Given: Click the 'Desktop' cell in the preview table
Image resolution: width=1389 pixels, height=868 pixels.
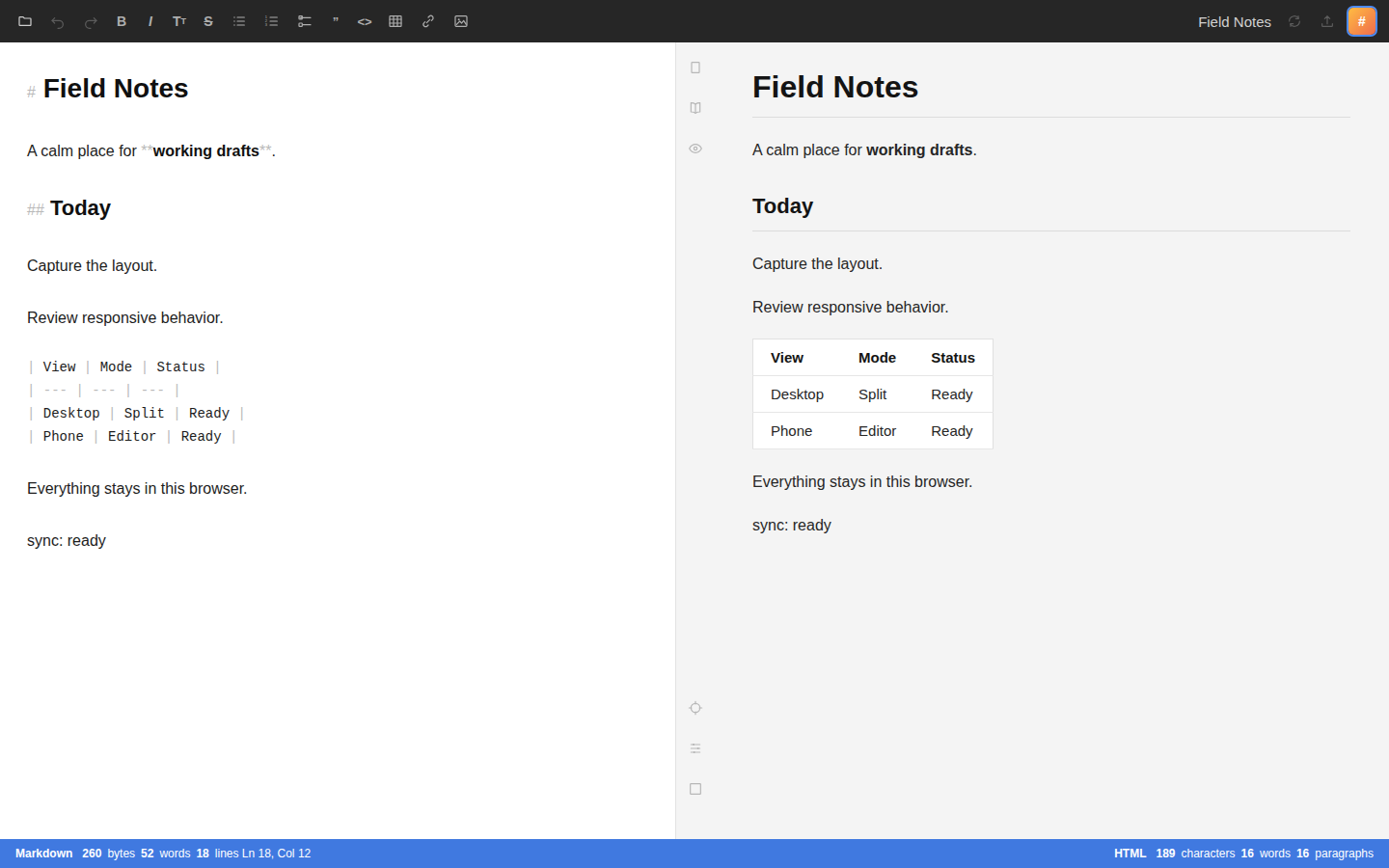Looking at the screenshot, I should pyautogui.click(x=797, y=394).
